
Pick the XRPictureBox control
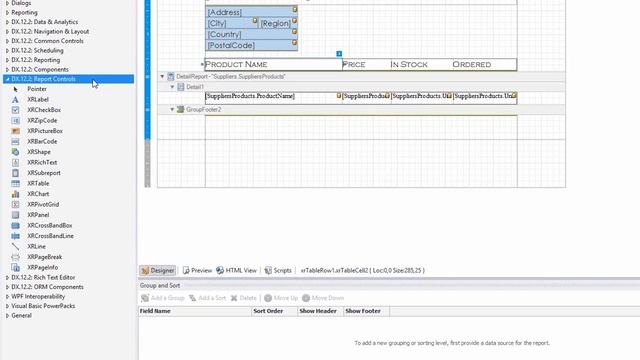pos(45,131)
